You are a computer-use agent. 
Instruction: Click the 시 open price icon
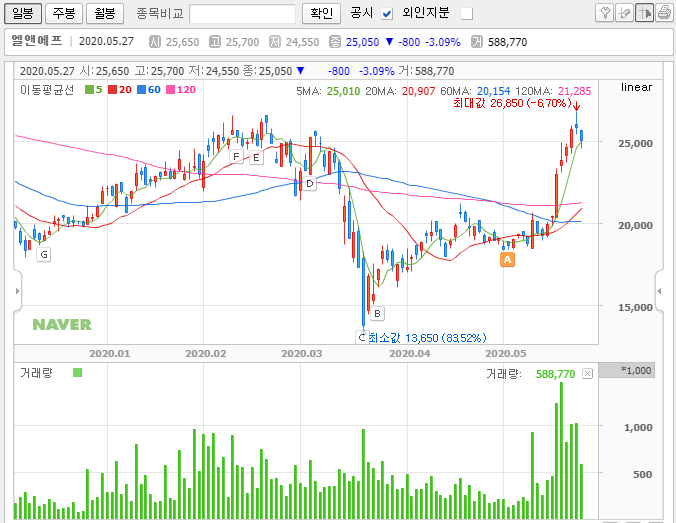point(154,42)
